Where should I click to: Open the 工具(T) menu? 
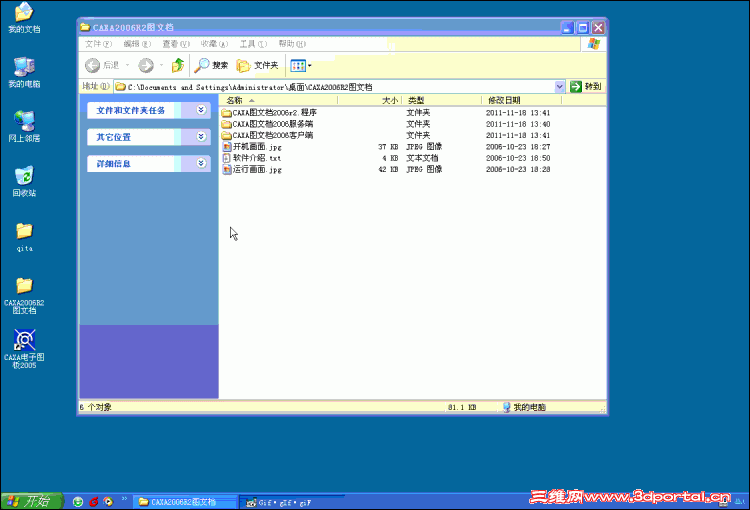253,44
